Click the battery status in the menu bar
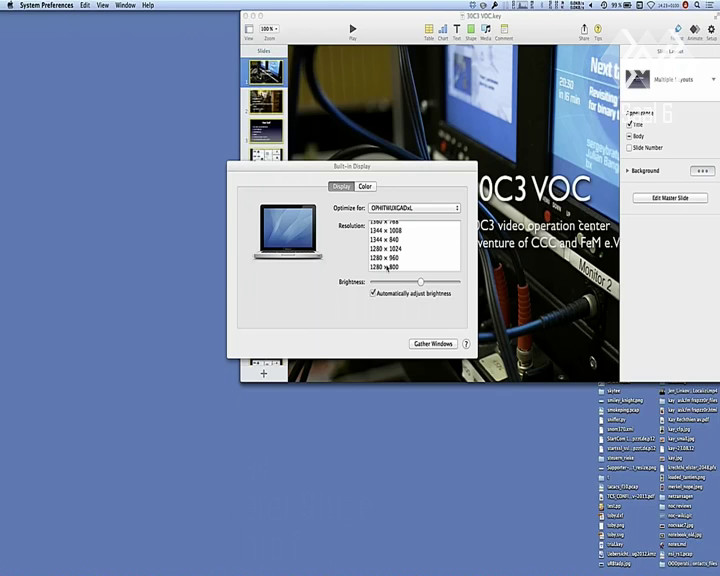This screenshot has width=720, height=576. tap(621, 5)
